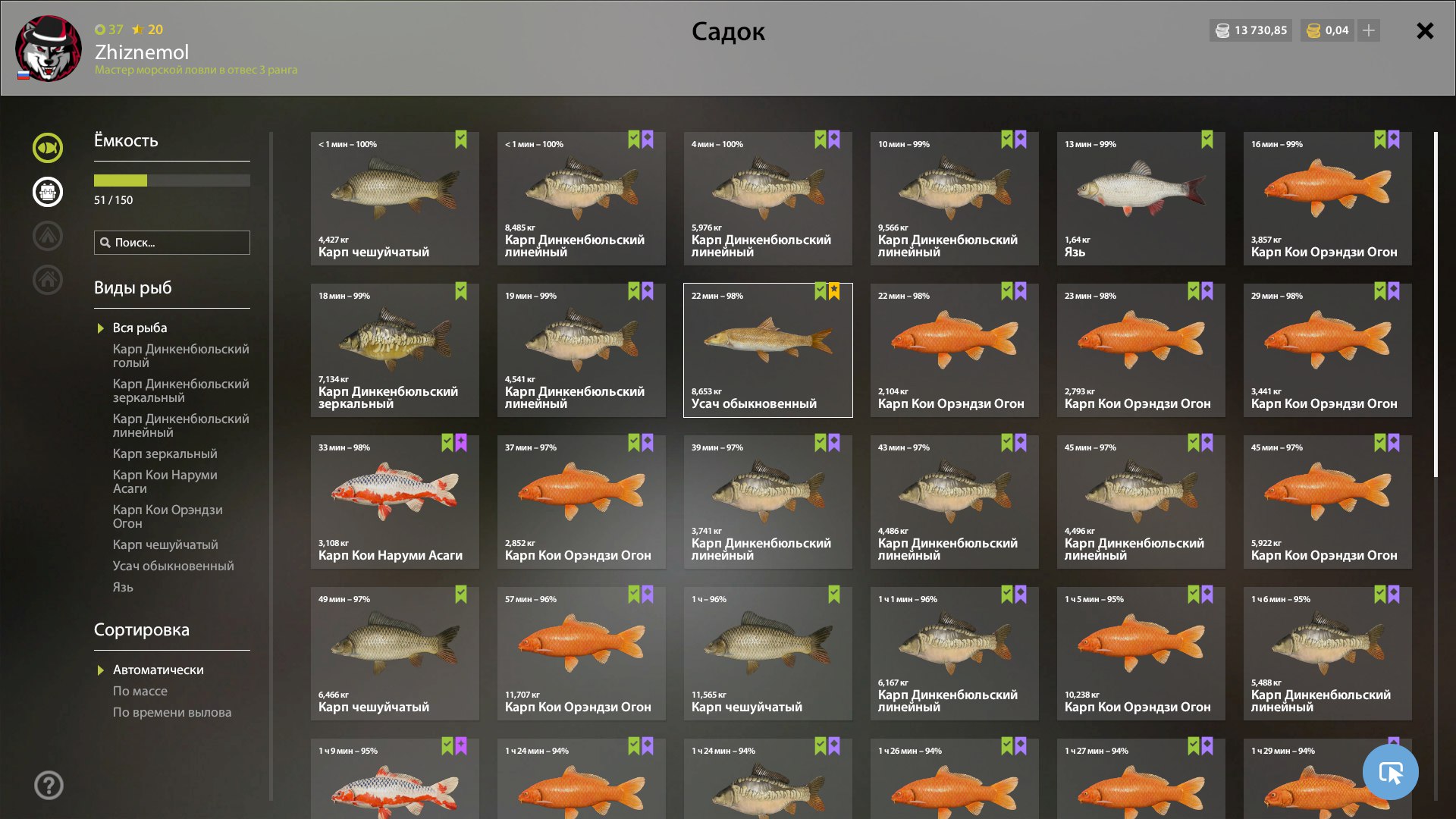
Task: Select Автоматически sorting option
Action: 158,670
